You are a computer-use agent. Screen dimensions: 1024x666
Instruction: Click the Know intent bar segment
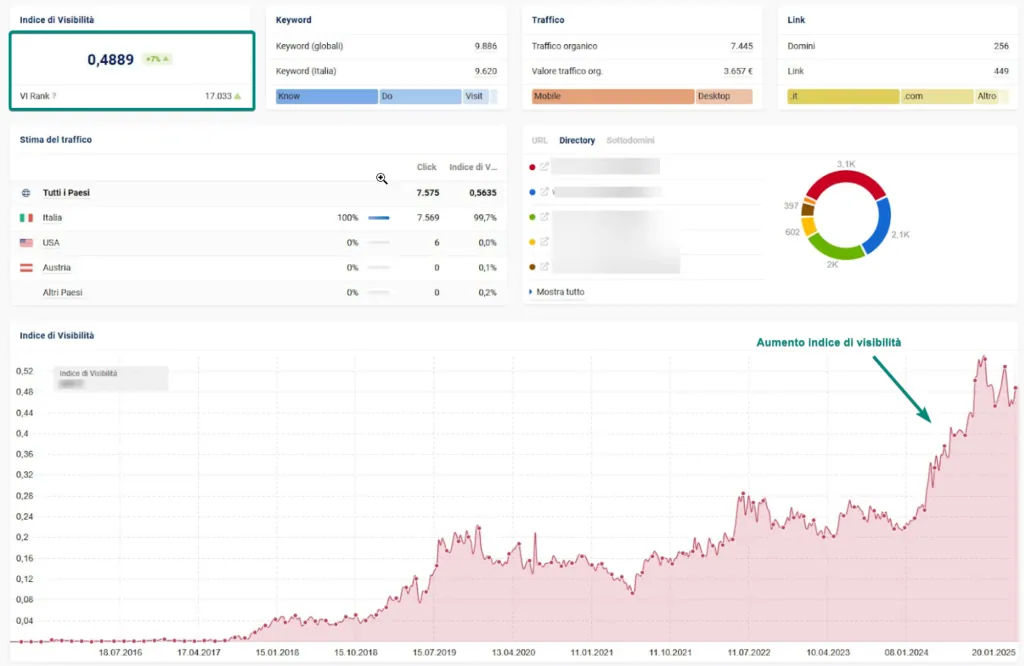pos(327,96)
